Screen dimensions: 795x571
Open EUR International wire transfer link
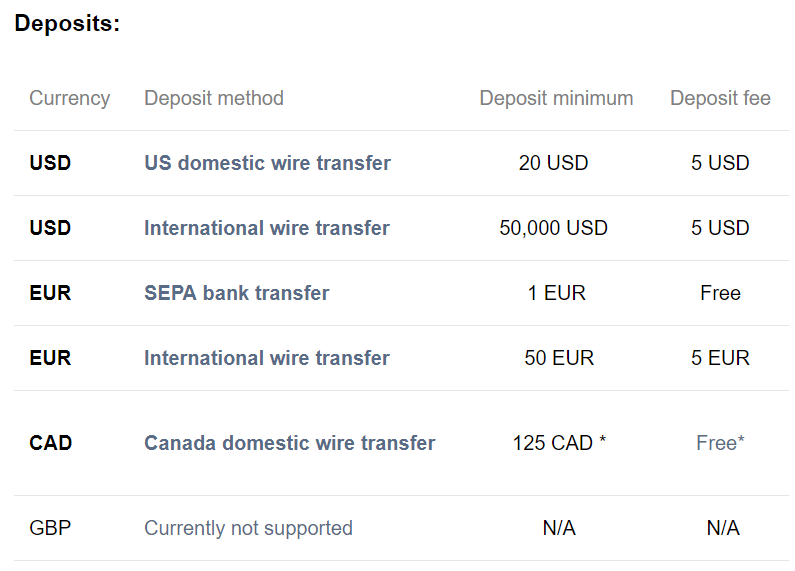click(x=267, y=358)
